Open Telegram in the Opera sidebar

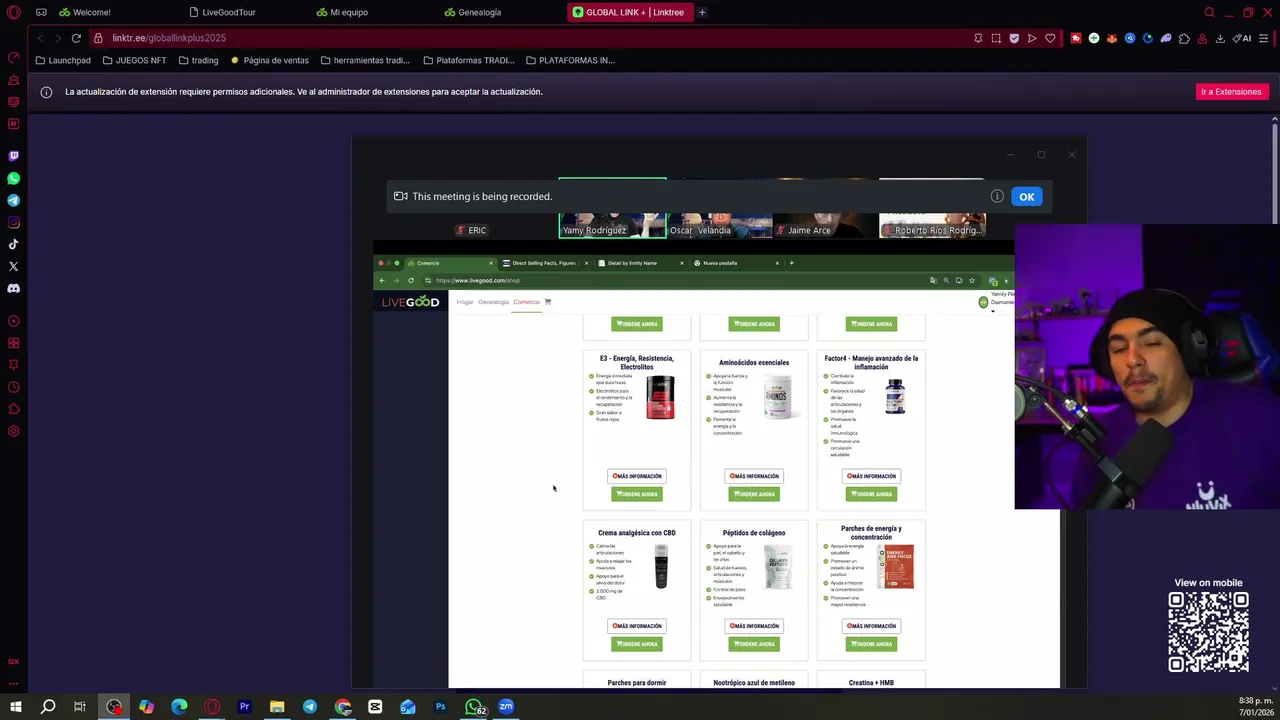14,200
